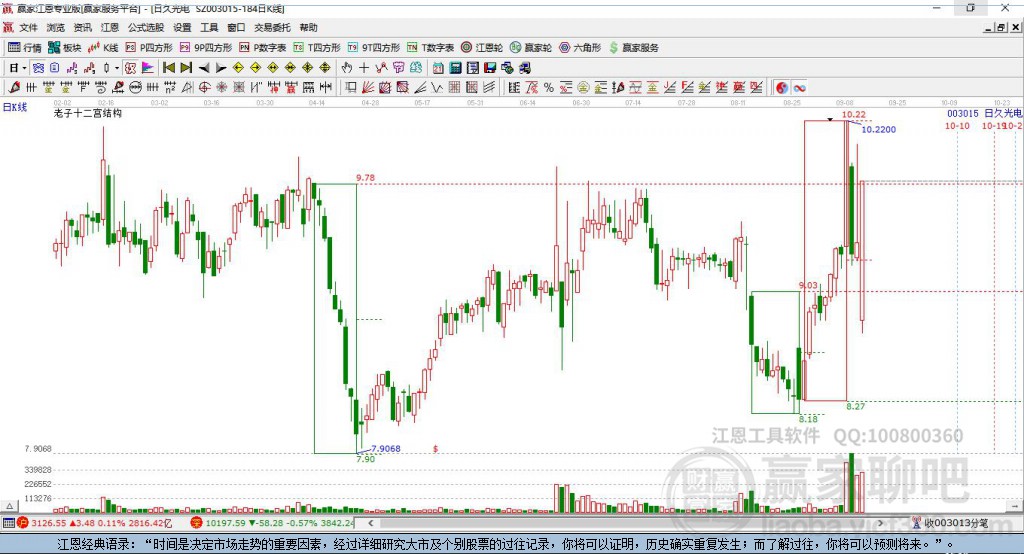The image size is (1024, 554).
Task: Select the red pencil drawing tool
Action: (14, 88)
